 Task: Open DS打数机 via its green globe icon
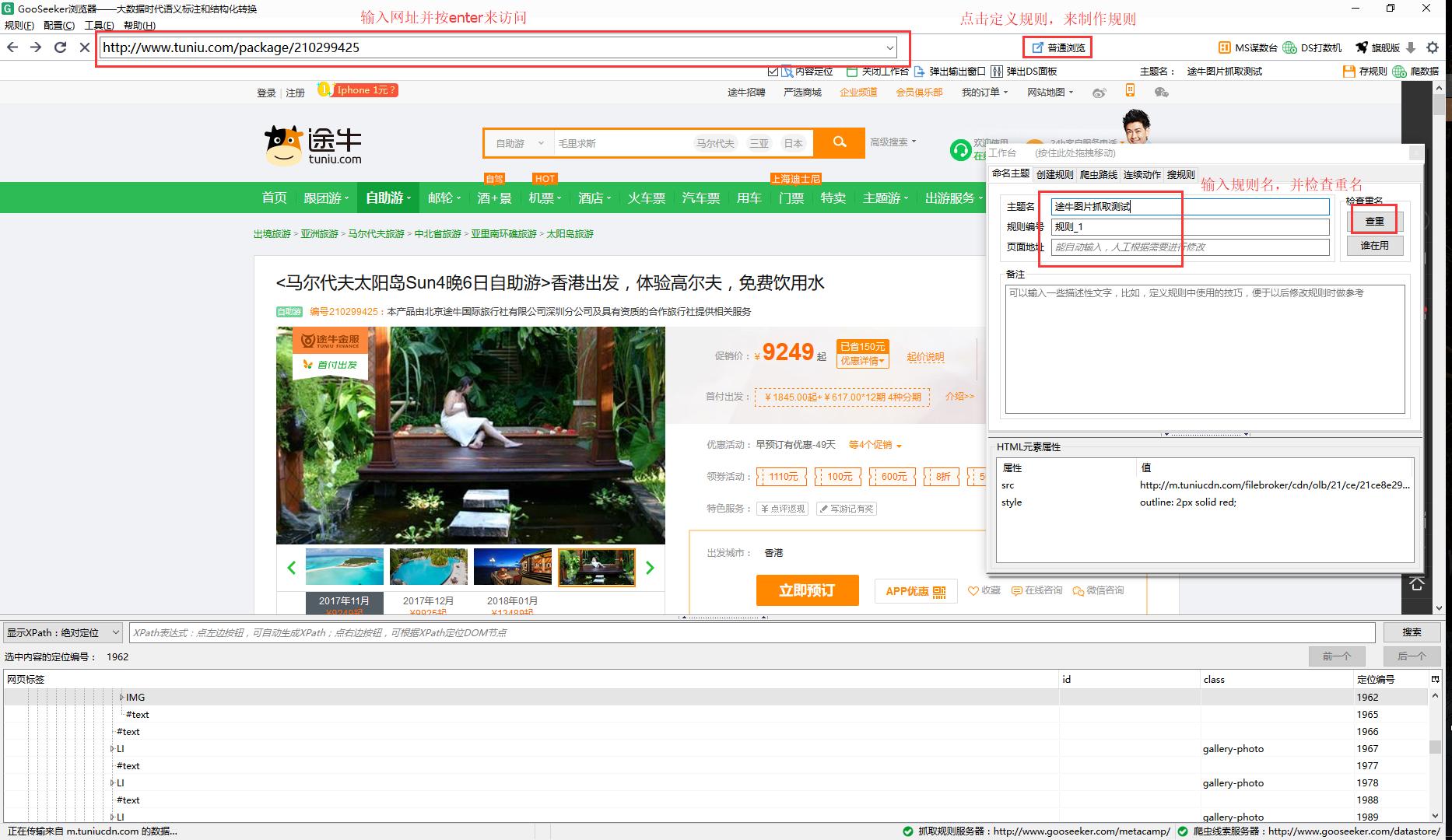pyautogui.click(x=1289, y=47)
